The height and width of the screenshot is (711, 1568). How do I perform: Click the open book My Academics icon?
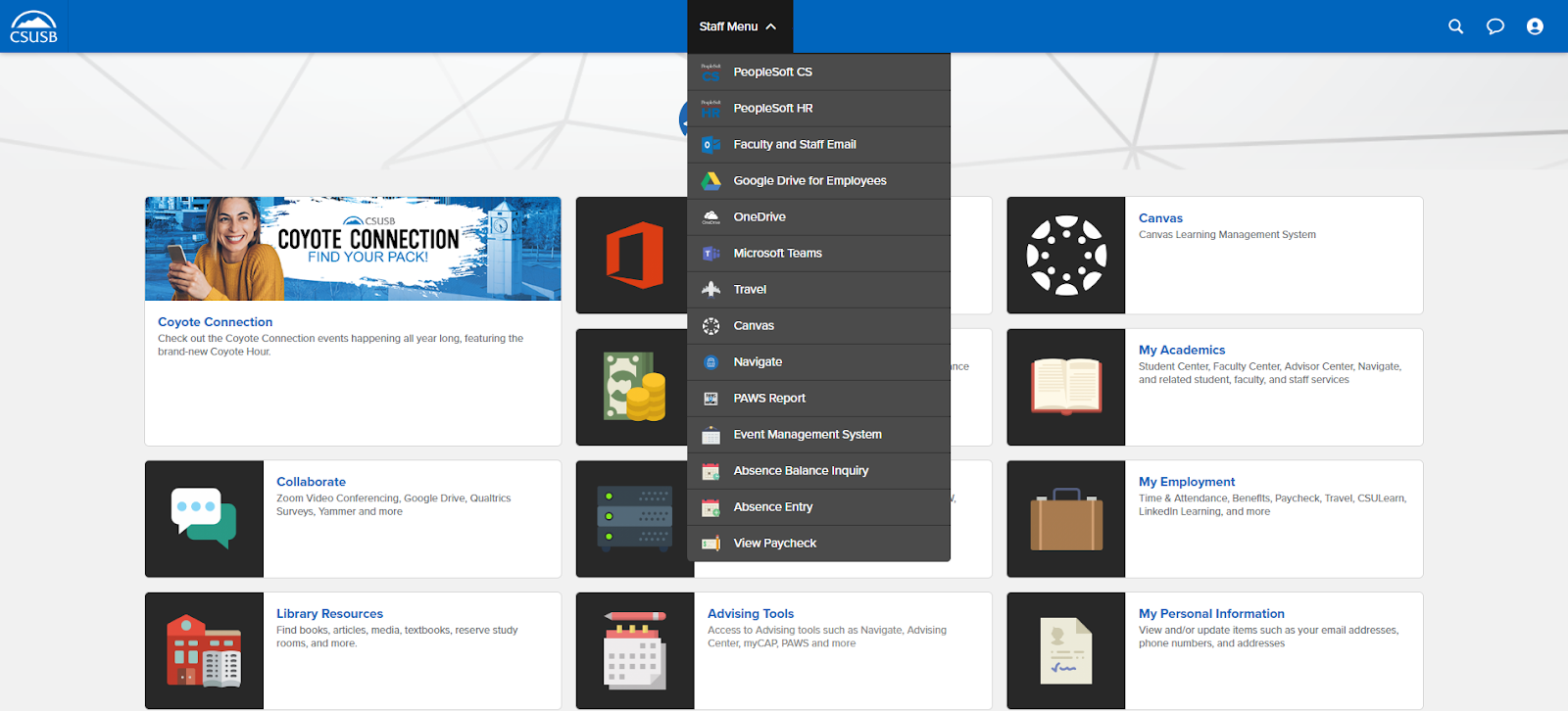coord(1066,387)
